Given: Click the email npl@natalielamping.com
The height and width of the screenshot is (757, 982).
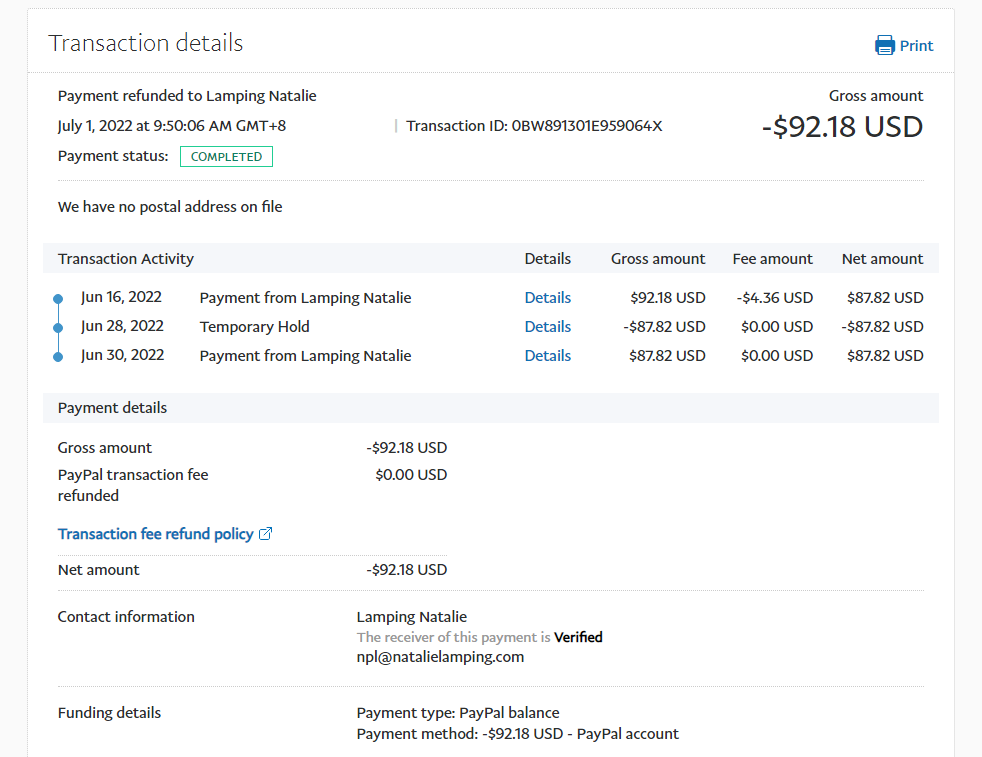Looking at the screenshot, I should pos(440,657).
